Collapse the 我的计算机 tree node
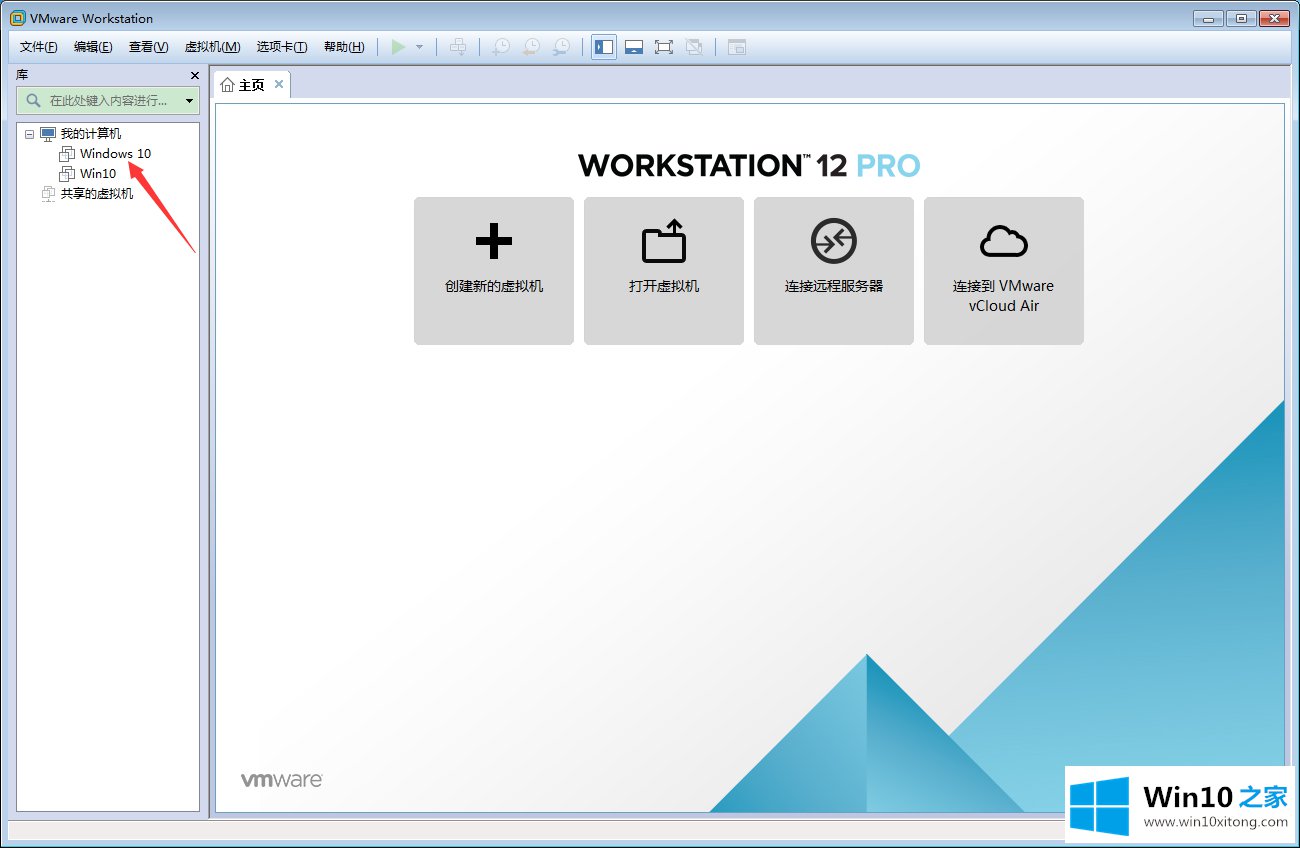Image resolution: width=1300 pixels, height=848 pixels. point(29,134)
